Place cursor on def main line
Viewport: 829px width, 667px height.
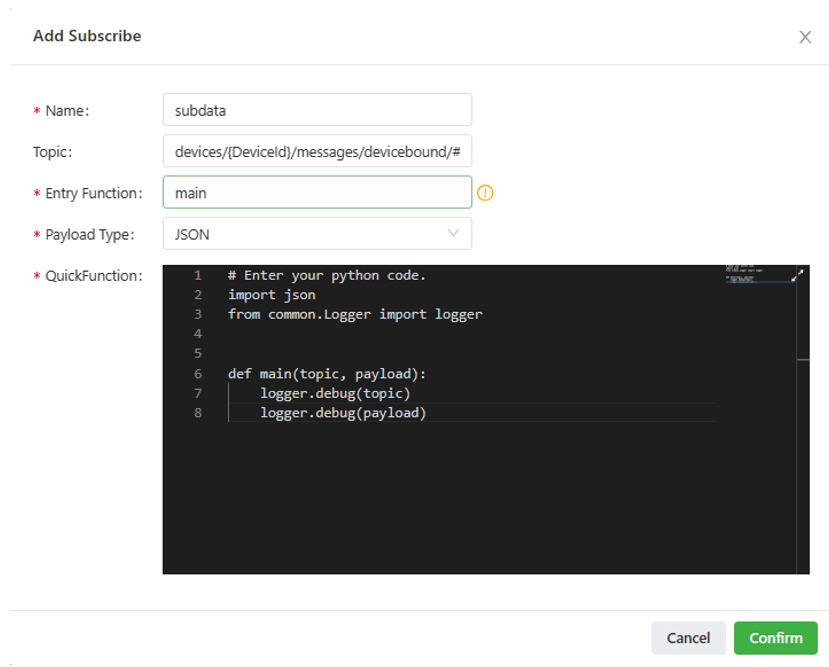pyautogui.click(x=326, y=374)
